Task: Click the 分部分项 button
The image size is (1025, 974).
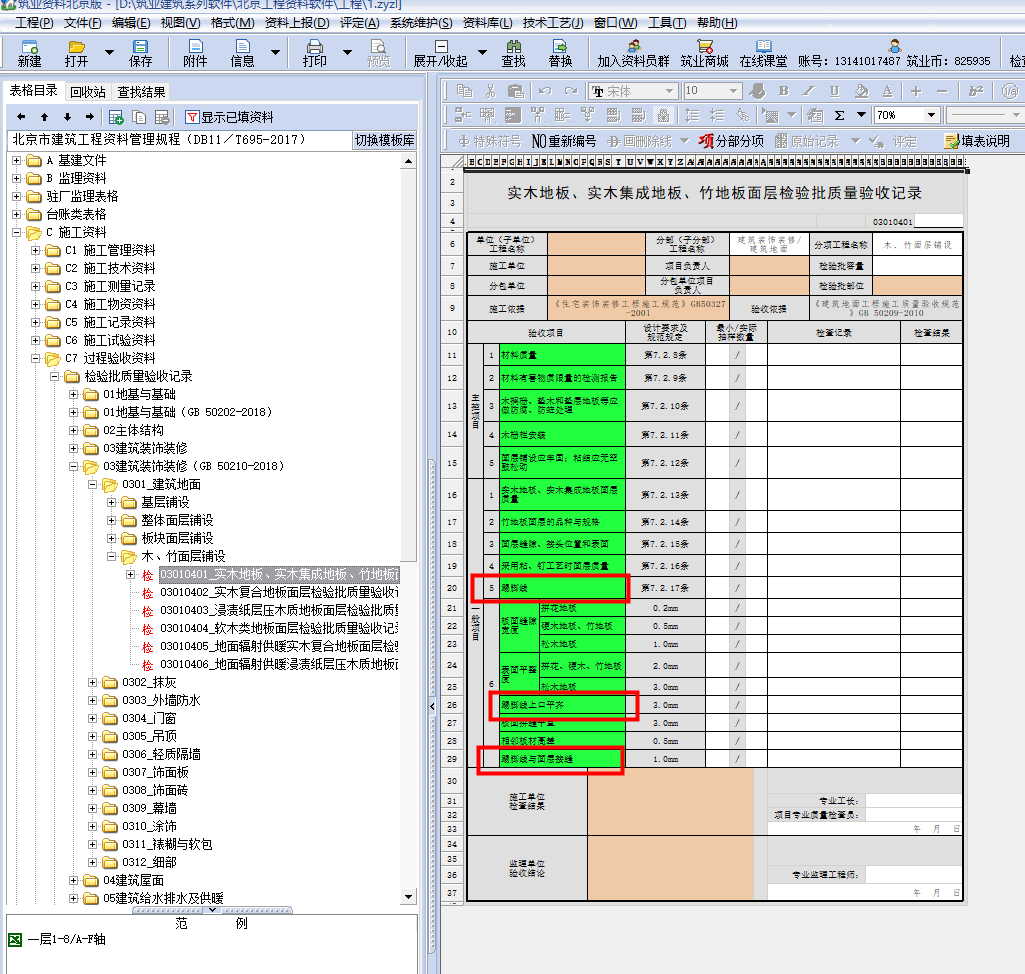Action: click(x=731, y=141)
